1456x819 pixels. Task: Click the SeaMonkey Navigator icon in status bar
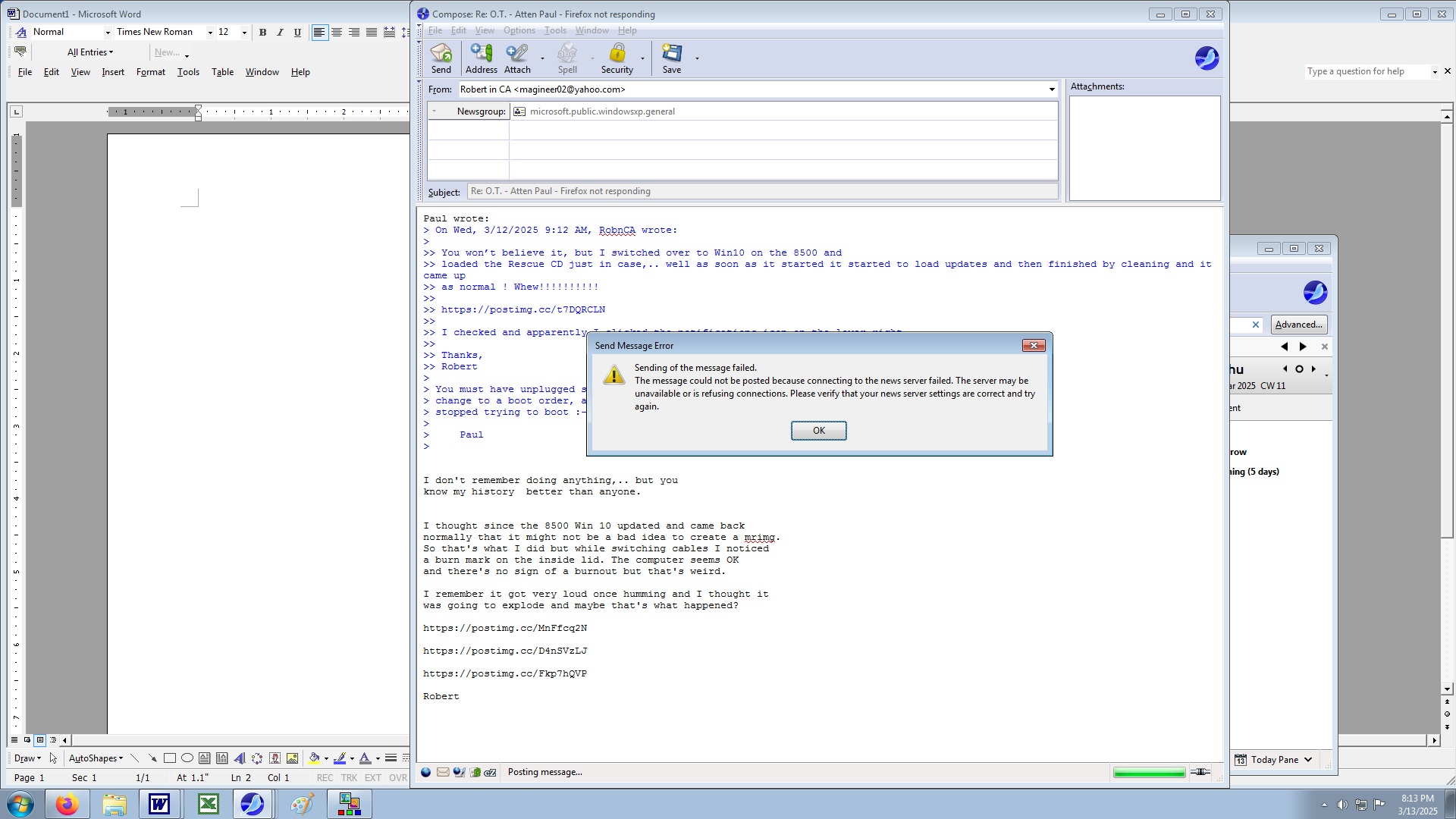[426, 772]
